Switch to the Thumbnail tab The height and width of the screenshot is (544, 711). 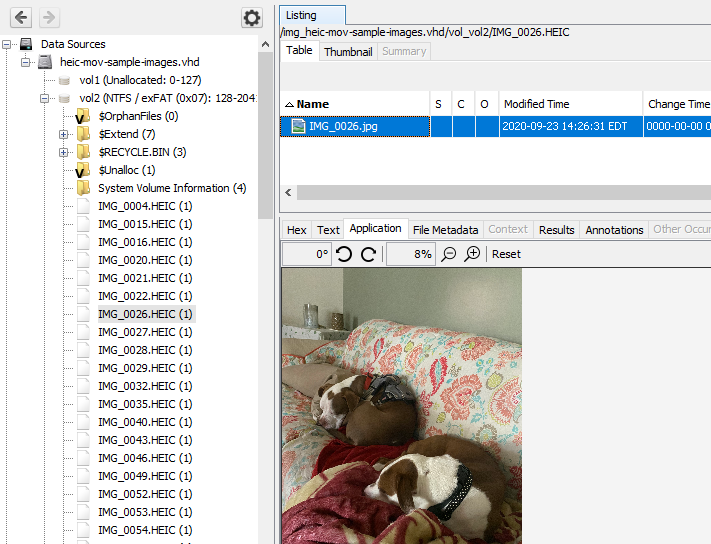click(347, 51)
